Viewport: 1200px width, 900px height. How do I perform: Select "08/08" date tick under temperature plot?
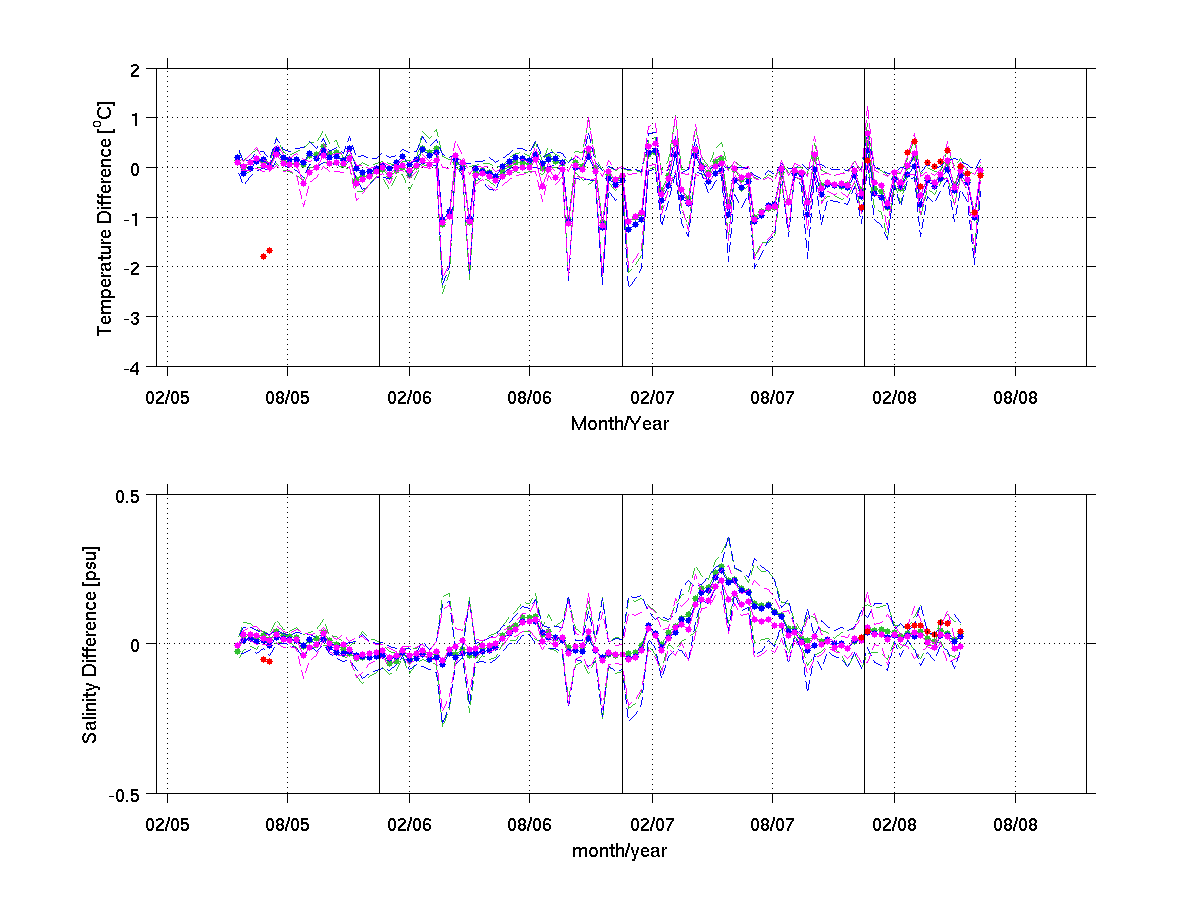[x=1015, y=397]
